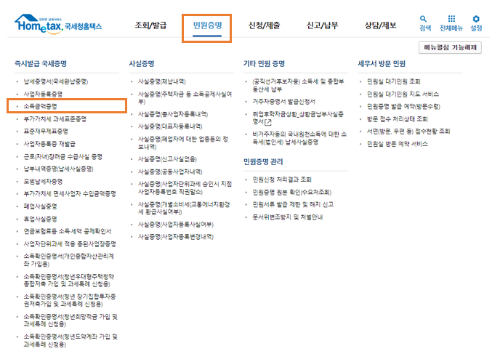Open 소득확인증명서(청년 장기집합투자증권저축) link

[x=70, y=300]
